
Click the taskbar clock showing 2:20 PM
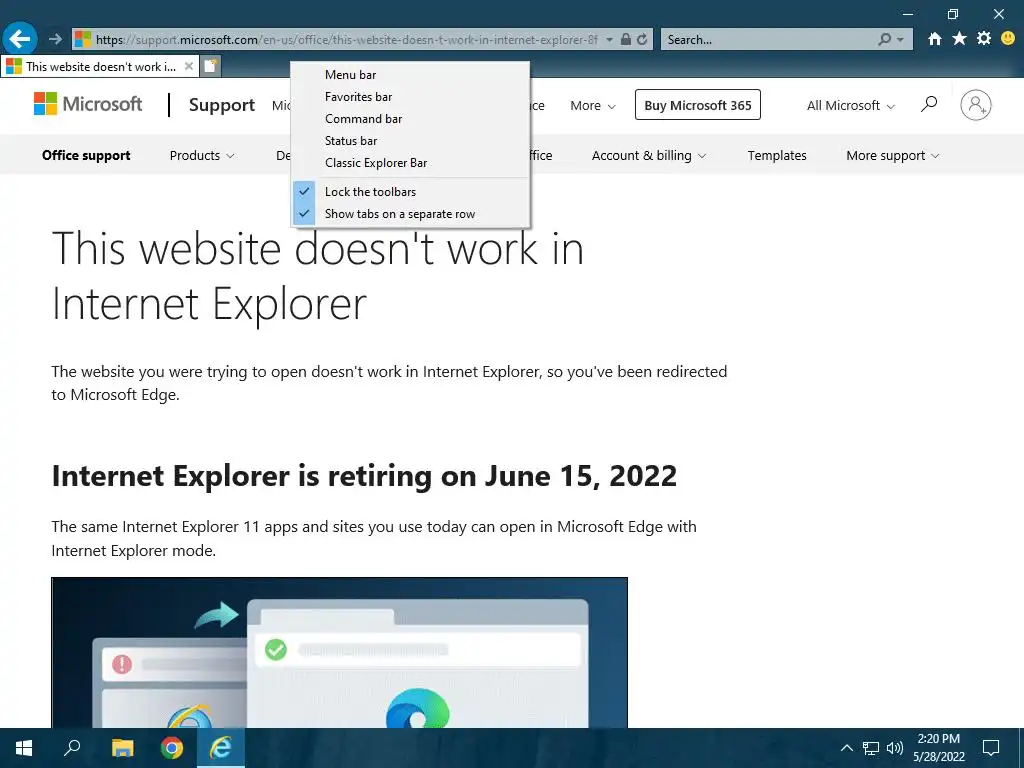(x=938, y=748)
